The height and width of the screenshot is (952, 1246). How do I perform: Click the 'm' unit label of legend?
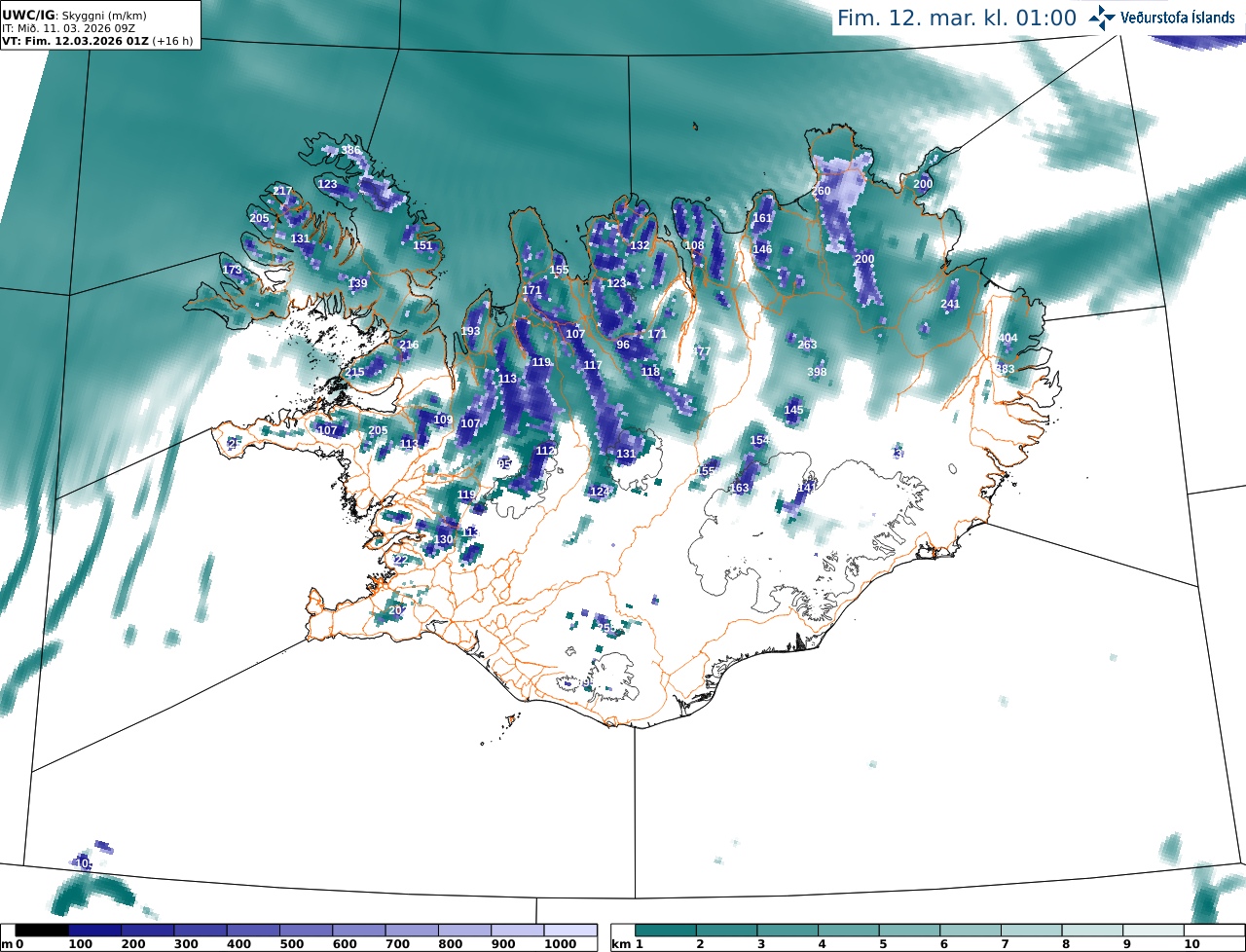pyautogui.click(x=7, y=944)
